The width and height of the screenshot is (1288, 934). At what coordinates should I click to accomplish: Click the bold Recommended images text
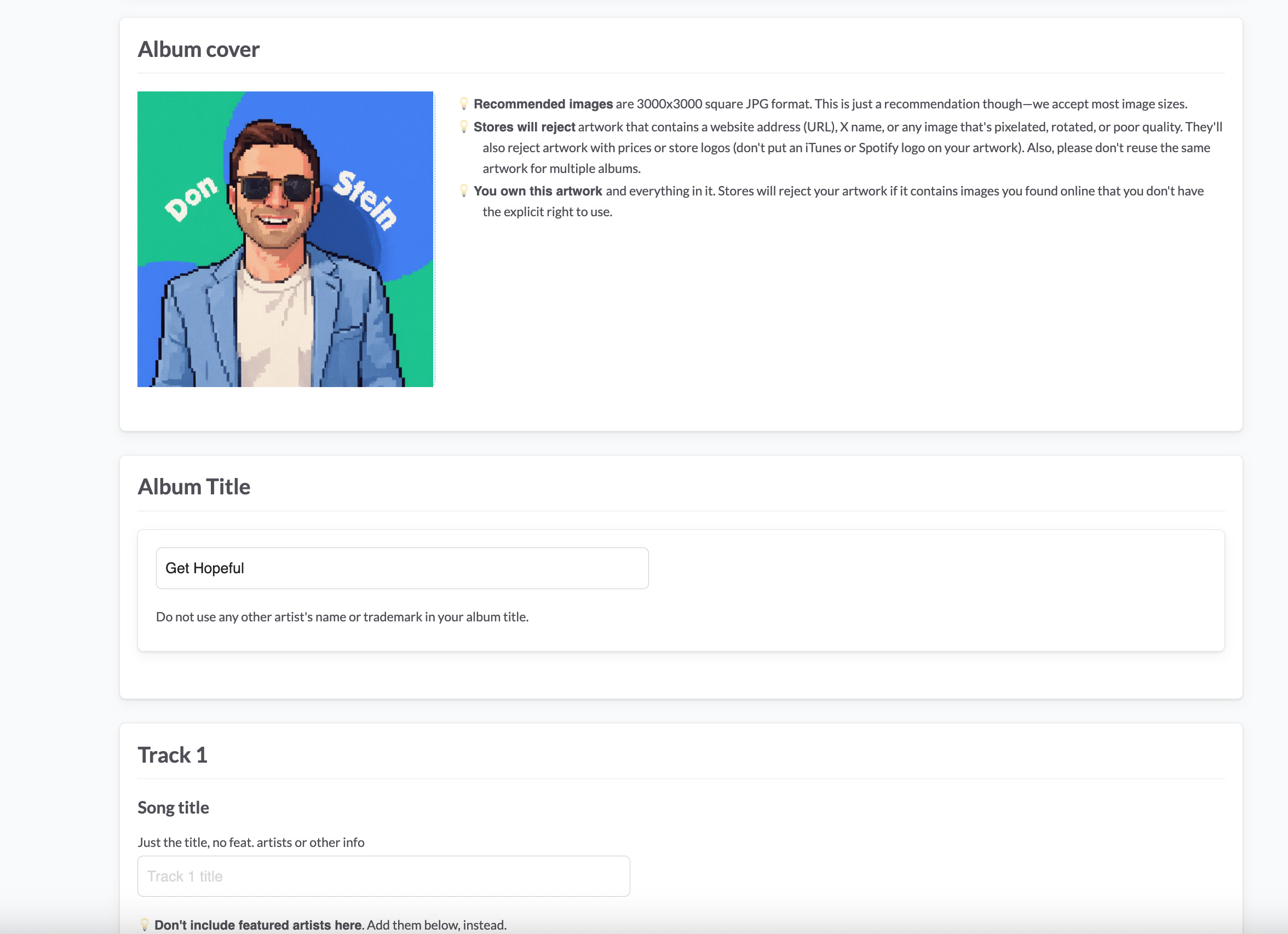click(x=543, y=104)
